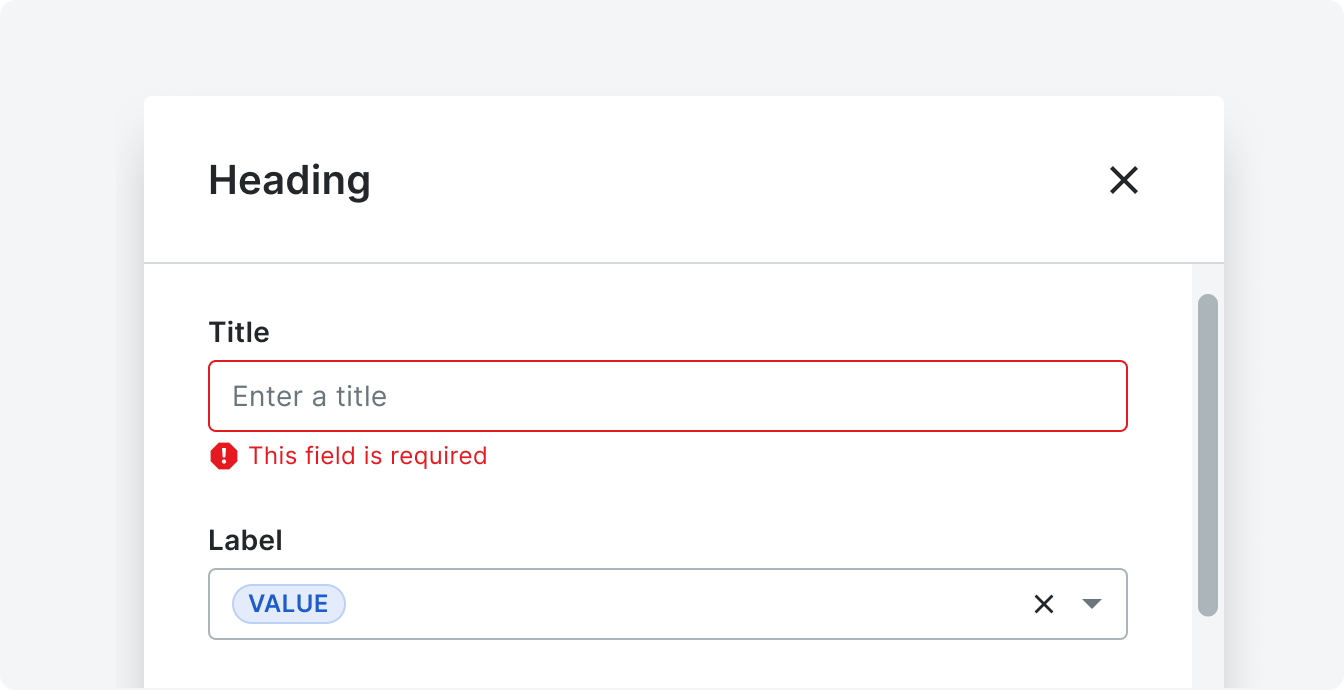Click the red error octagon icon
1344x690 pixels.
pos(224,456)
